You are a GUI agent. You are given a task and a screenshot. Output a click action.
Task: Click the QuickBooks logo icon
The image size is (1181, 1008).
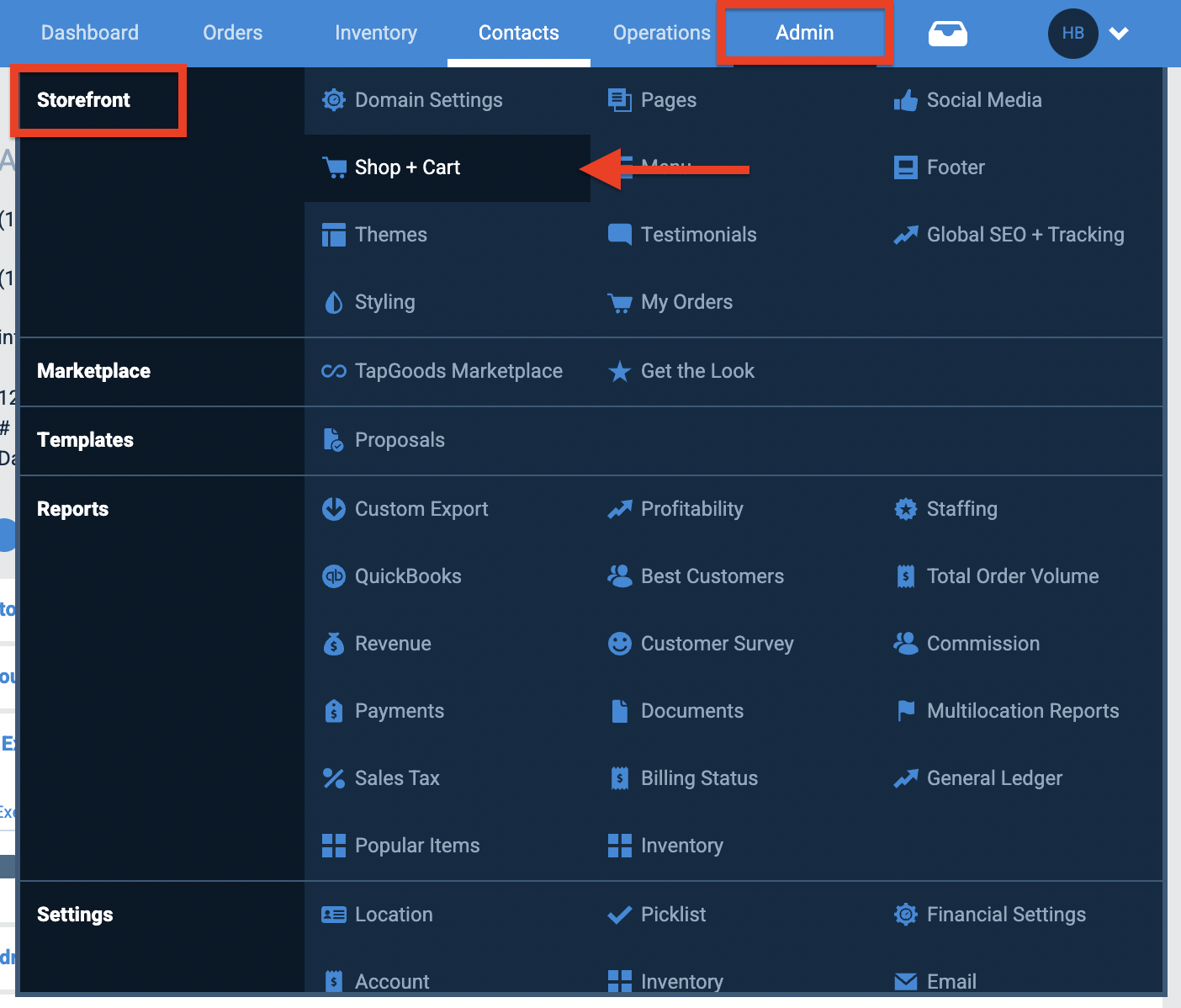pyautogui.click(x=334, y=576)
